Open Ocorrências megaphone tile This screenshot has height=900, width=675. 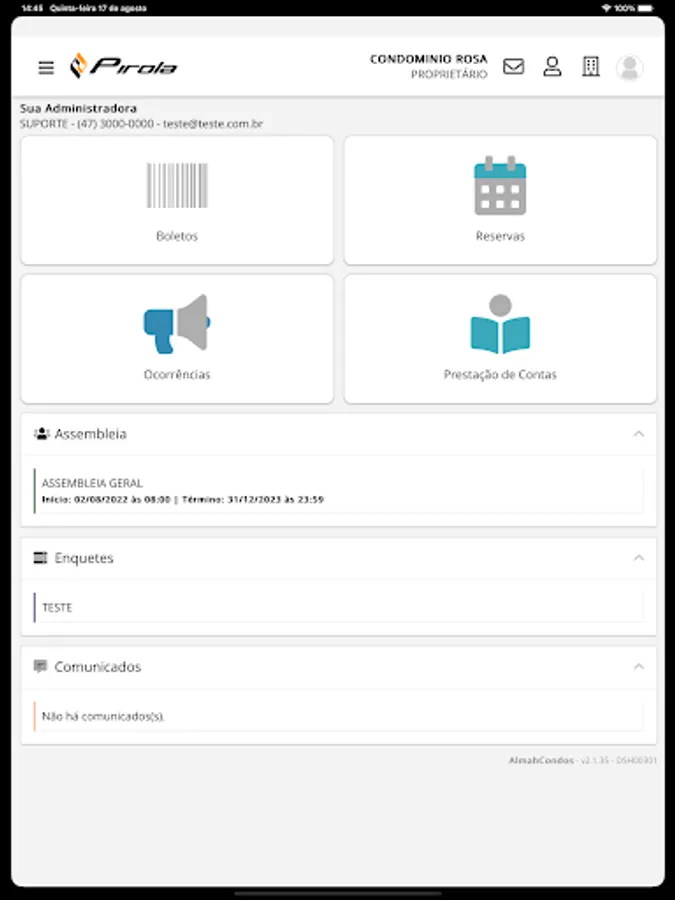coord(177,339)
